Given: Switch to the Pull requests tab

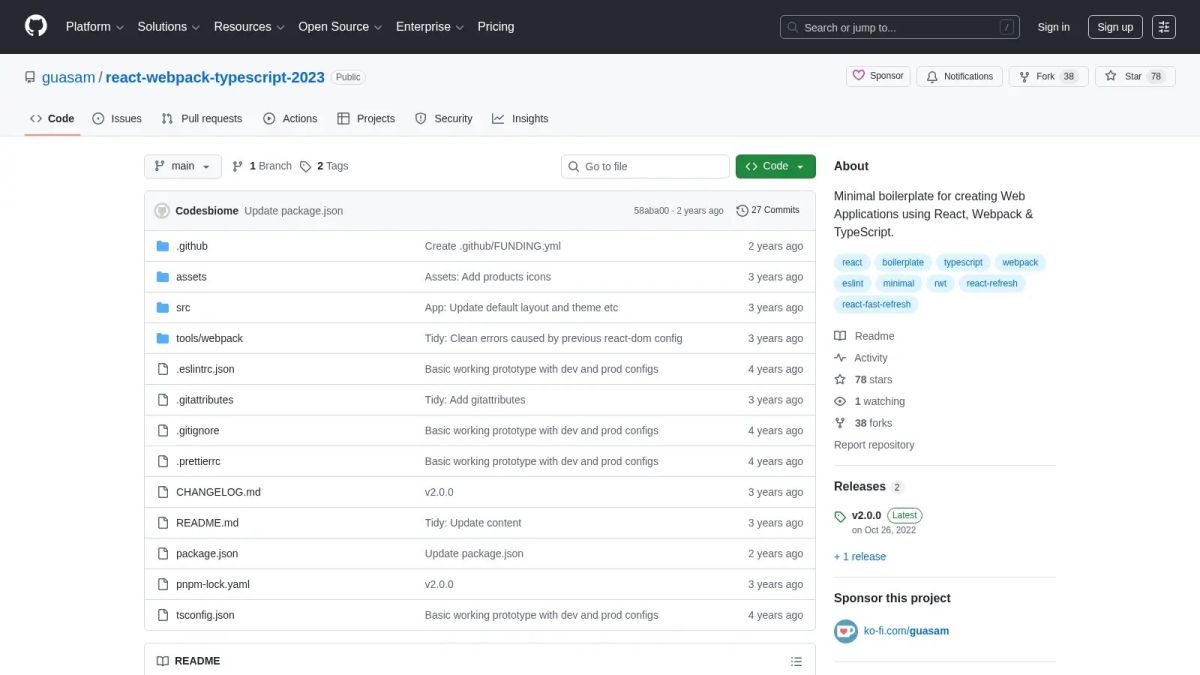Looking at the screenshot, I should click(x=201, y=118).
